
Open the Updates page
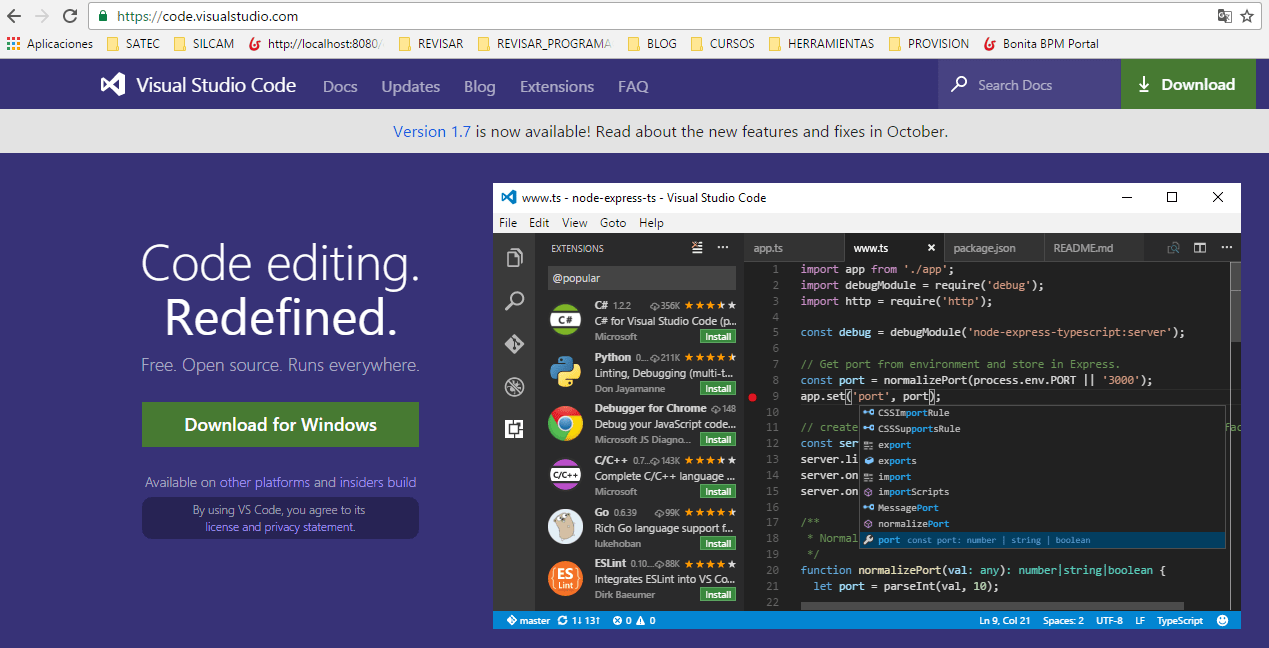pos(411,87)
